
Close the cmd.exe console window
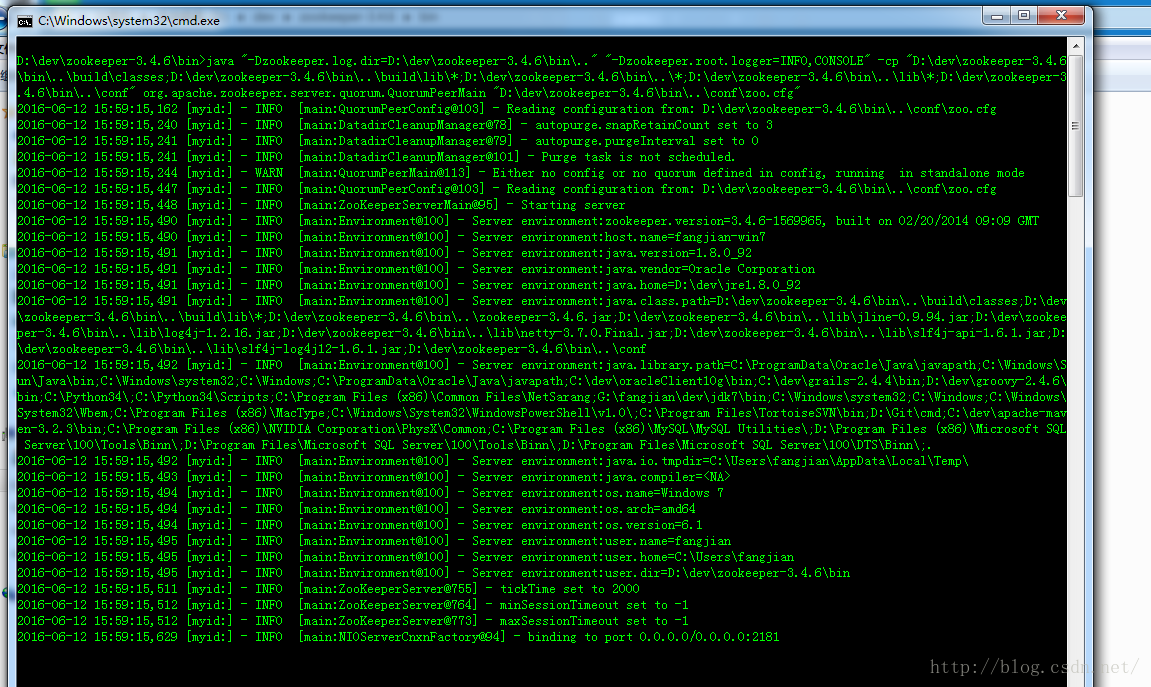click(1061, 15)
